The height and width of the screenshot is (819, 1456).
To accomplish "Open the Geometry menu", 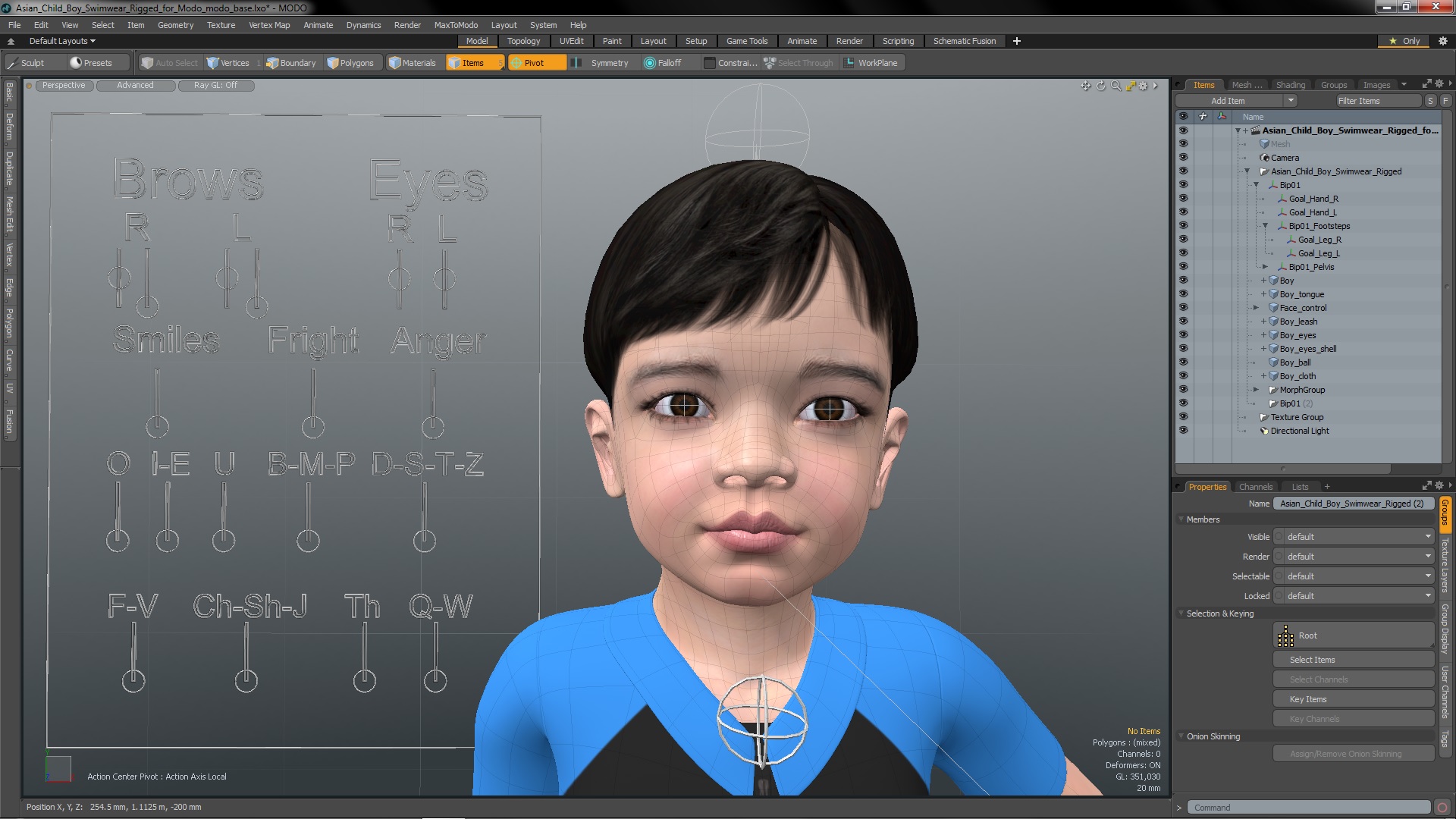I will pos(175,25).
